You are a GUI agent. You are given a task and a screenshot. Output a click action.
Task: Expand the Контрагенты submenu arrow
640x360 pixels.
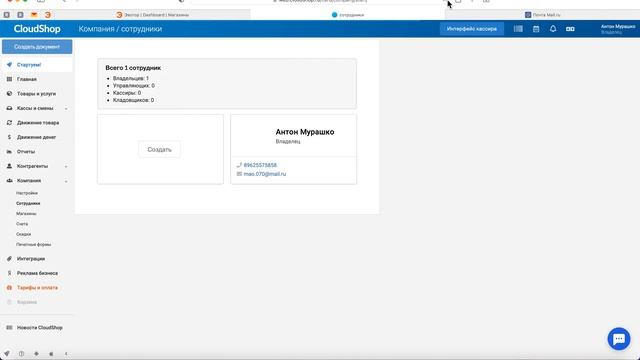tap(66, 167)
